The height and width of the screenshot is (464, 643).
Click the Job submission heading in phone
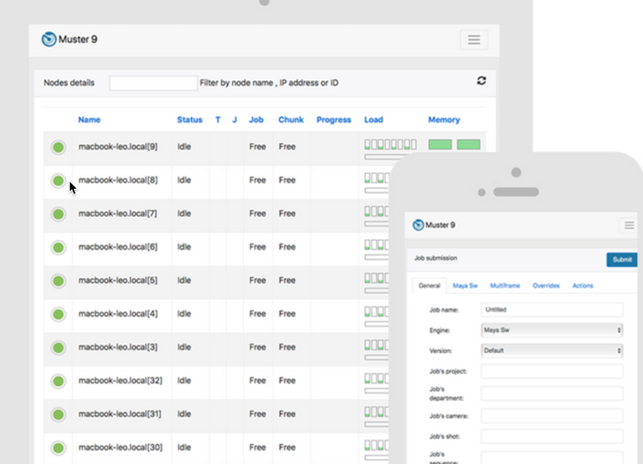pyautogui.click(x=436, y=258)
